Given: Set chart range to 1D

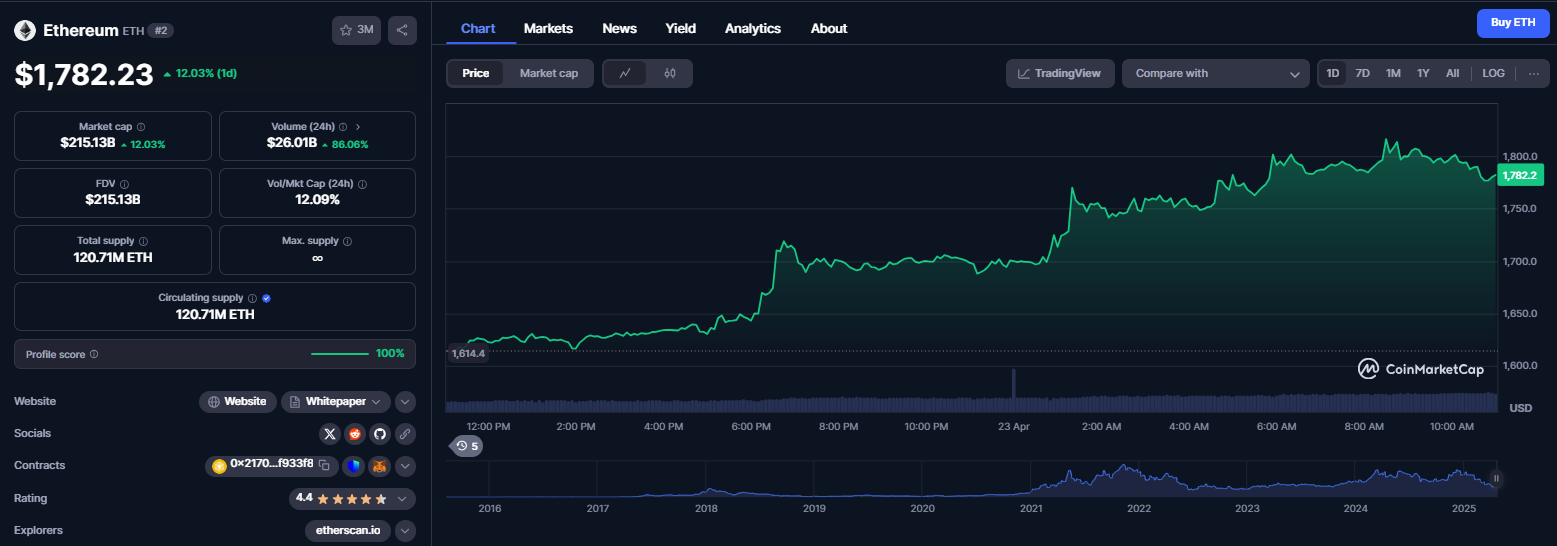Looking at the screenshot, I should (x=1332, y=73).
